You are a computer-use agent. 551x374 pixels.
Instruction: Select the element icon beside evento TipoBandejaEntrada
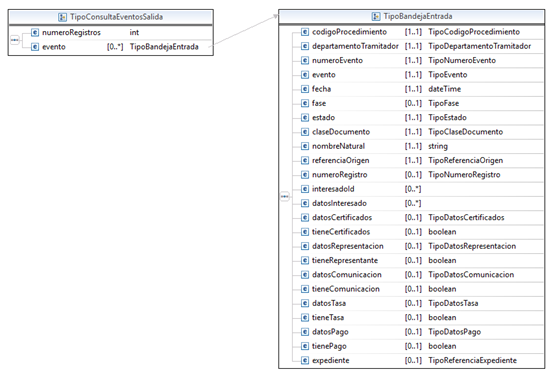tap(35, 47)
